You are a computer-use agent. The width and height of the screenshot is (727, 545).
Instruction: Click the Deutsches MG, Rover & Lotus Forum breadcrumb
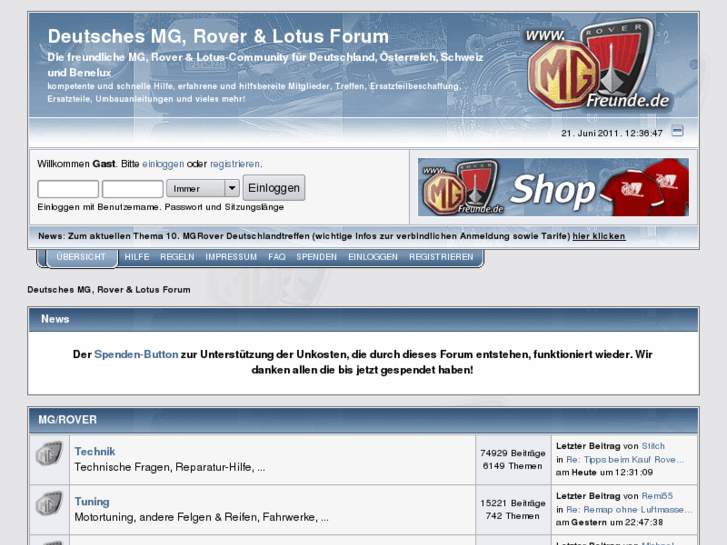109,289
